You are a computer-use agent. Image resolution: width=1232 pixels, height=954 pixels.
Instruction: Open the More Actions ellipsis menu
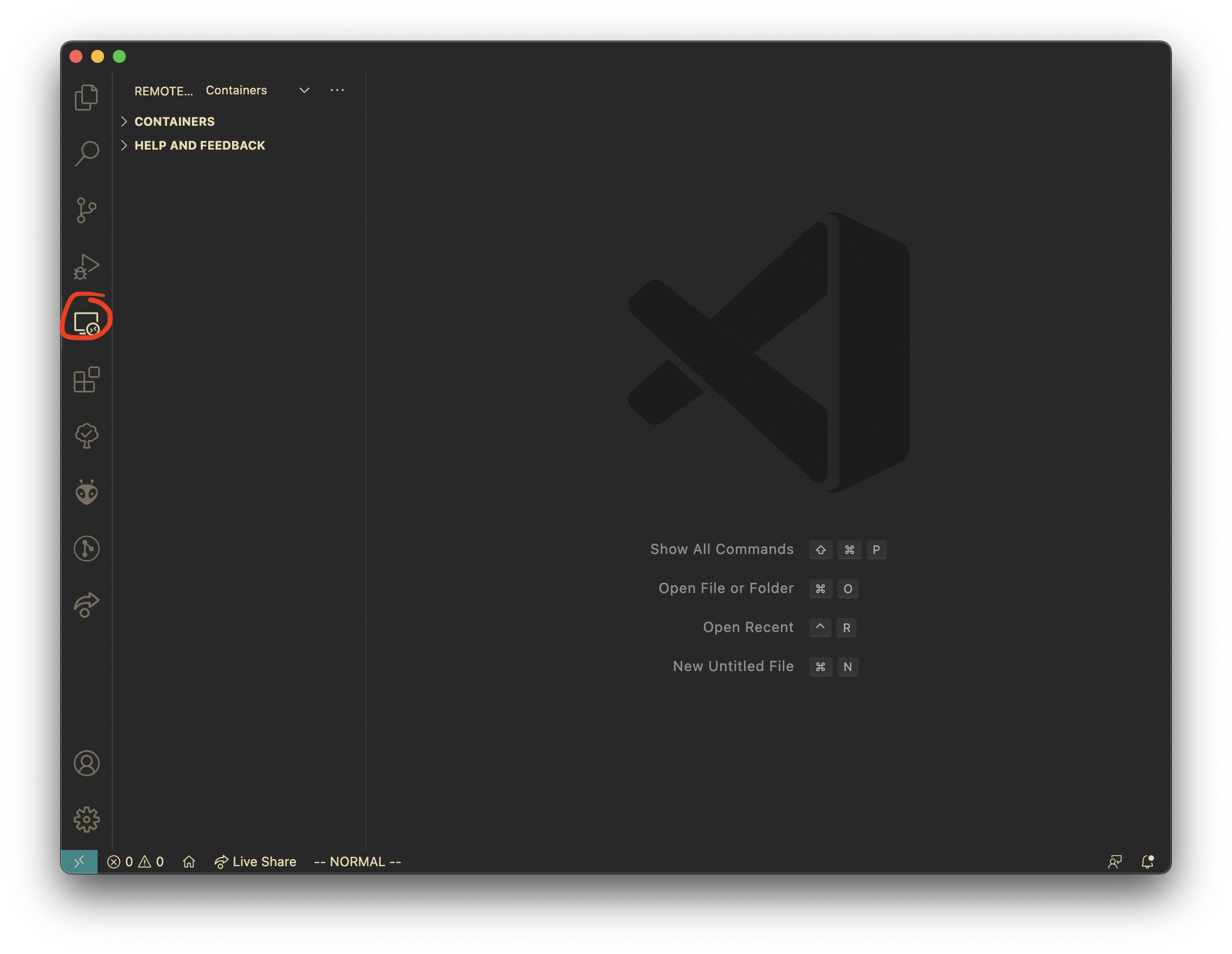[337, 90]
